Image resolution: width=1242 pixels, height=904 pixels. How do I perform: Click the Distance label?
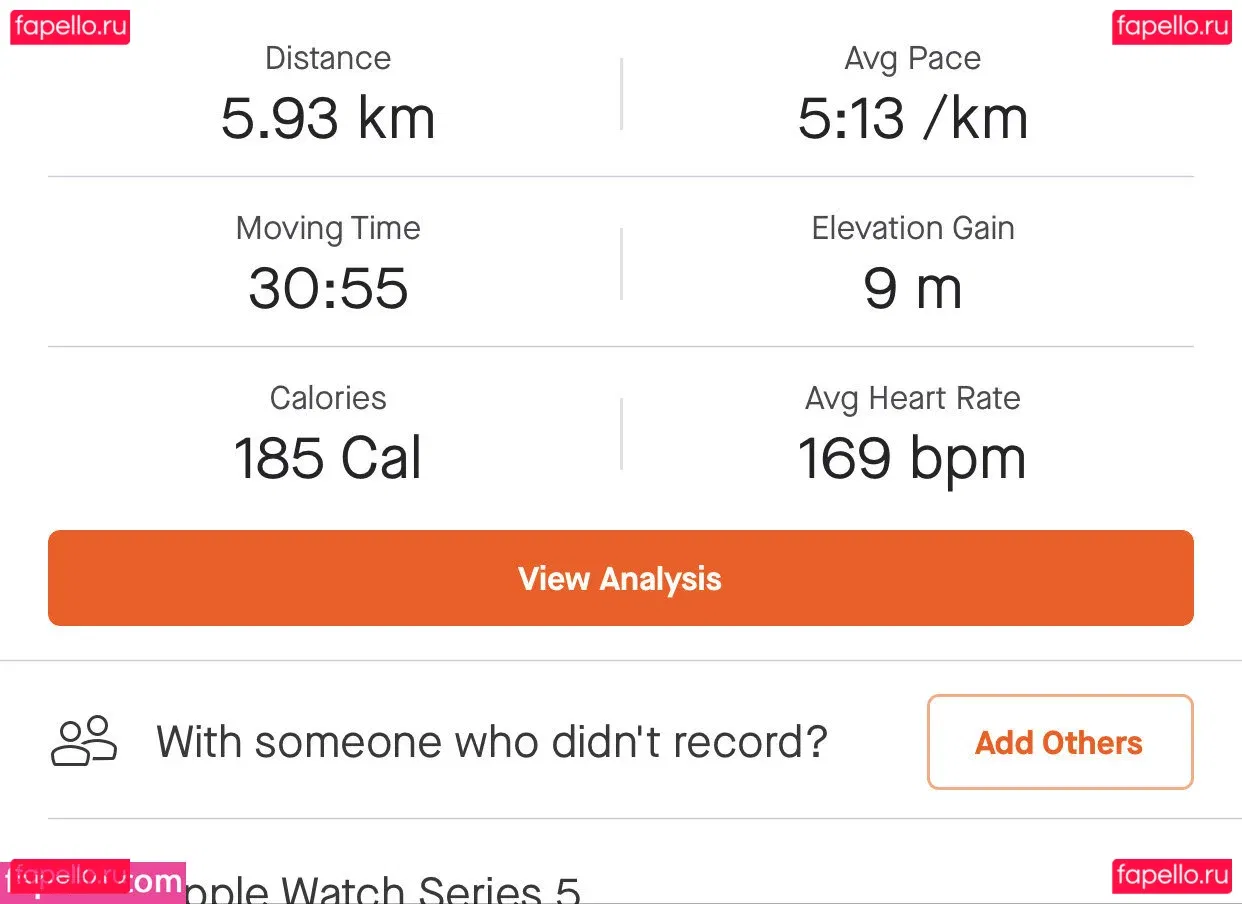point(328,58)
